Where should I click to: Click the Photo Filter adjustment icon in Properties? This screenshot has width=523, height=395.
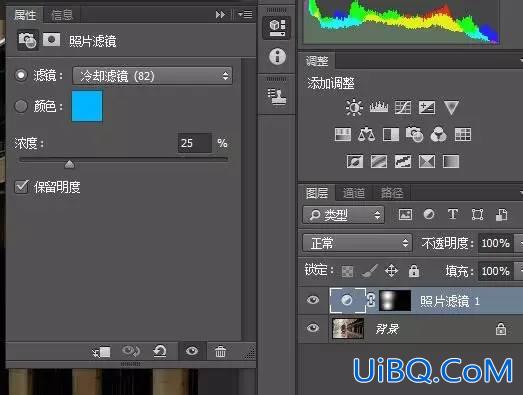click(28, 40)
